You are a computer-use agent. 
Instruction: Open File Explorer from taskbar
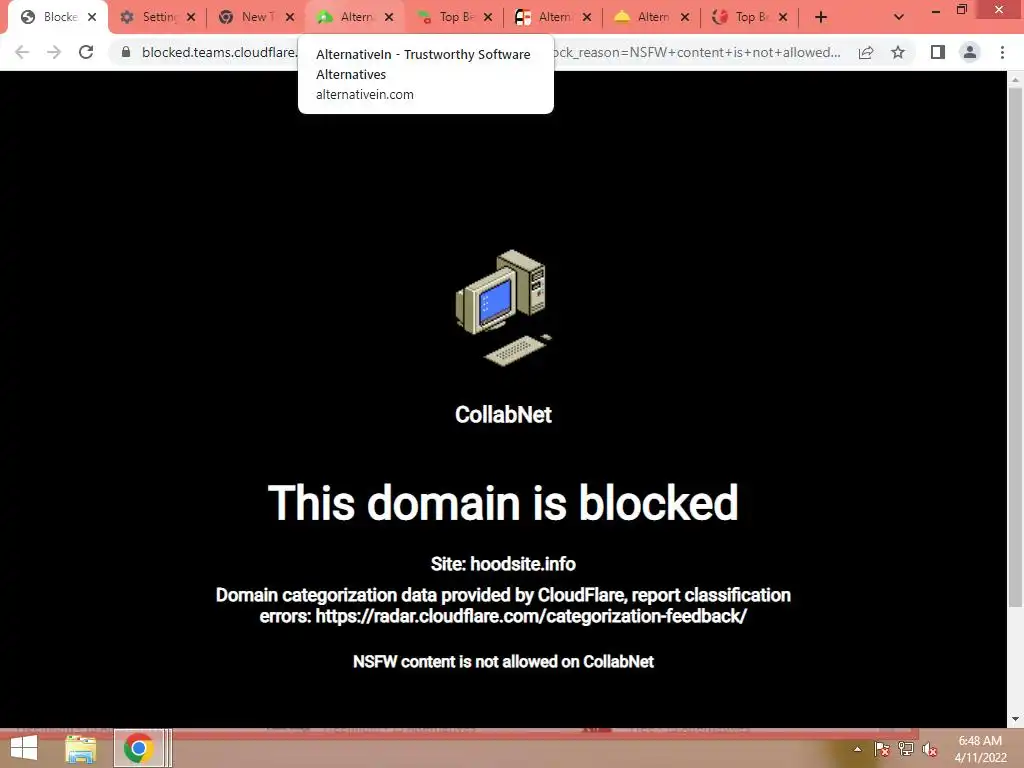point(80,748)
